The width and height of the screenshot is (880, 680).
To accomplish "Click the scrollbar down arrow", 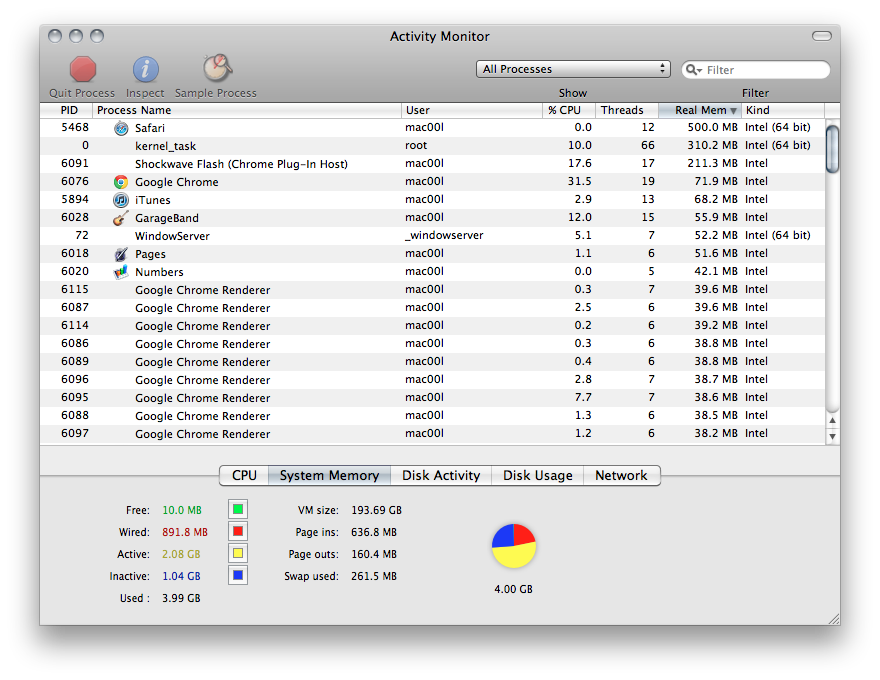I will click(833, 436).
